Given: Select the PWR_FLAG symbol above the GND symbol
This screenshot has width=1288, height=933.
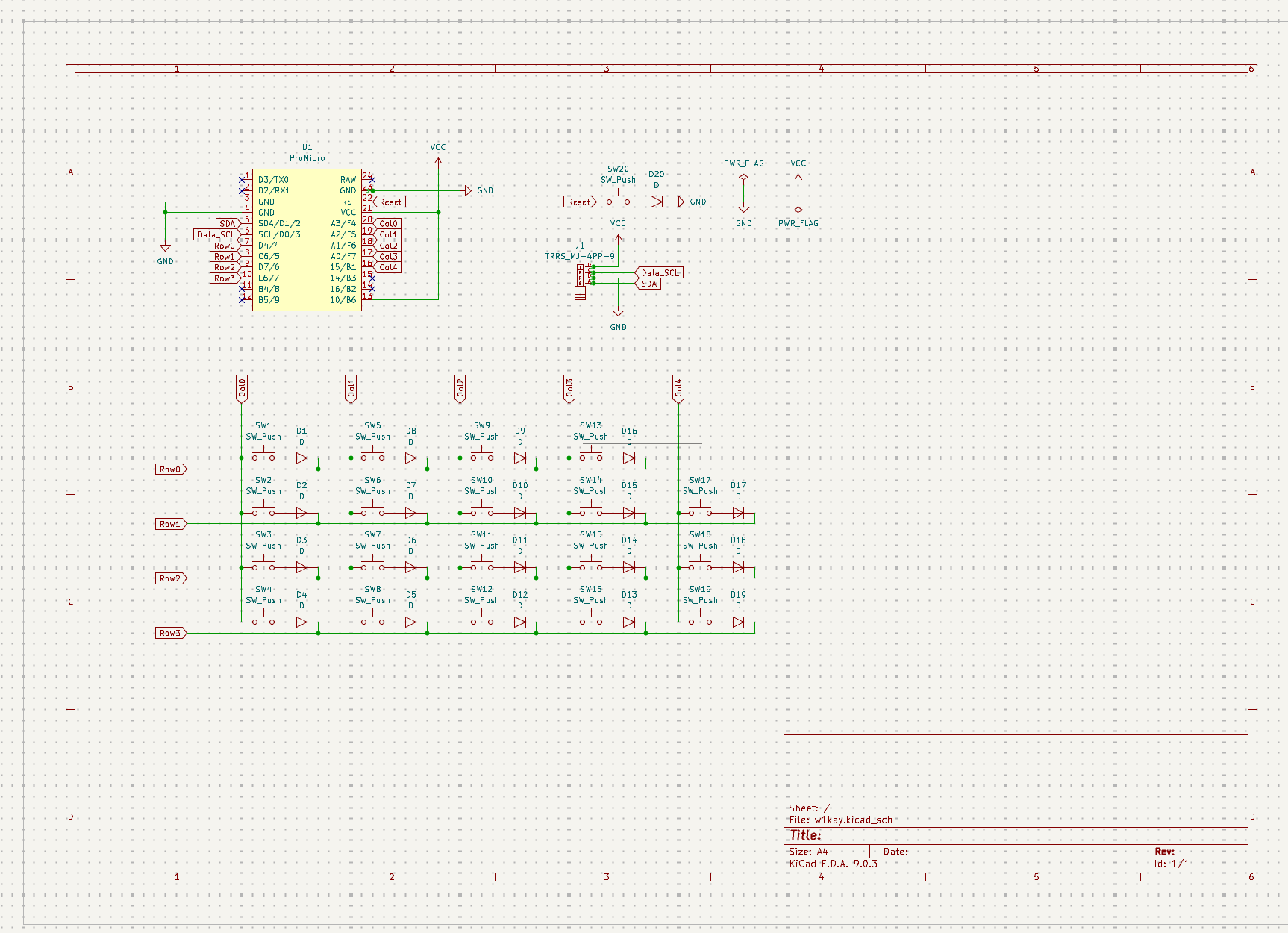Looking at the screenshot, I should (743, 178).
